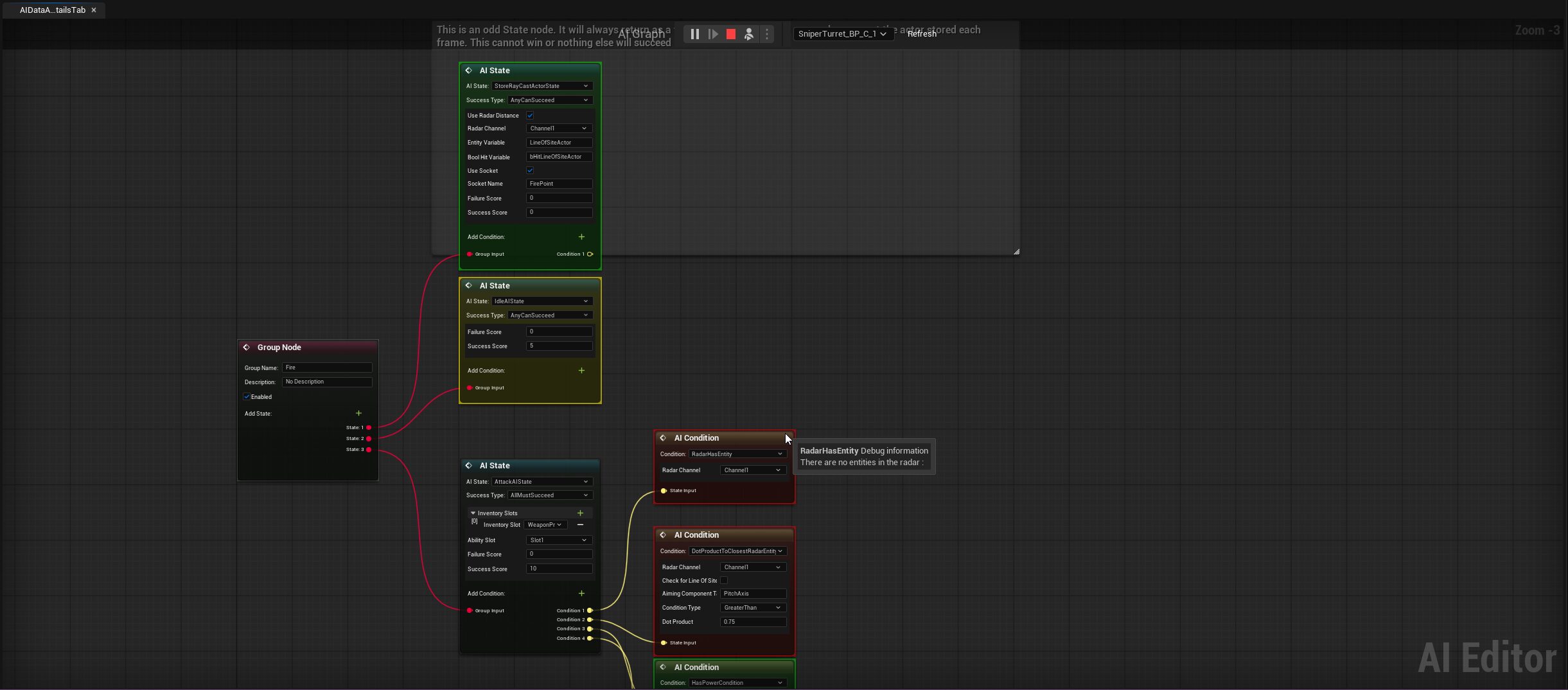
Task: Uncheck the Use Socket checkbox
Action: tap(530, 171)
